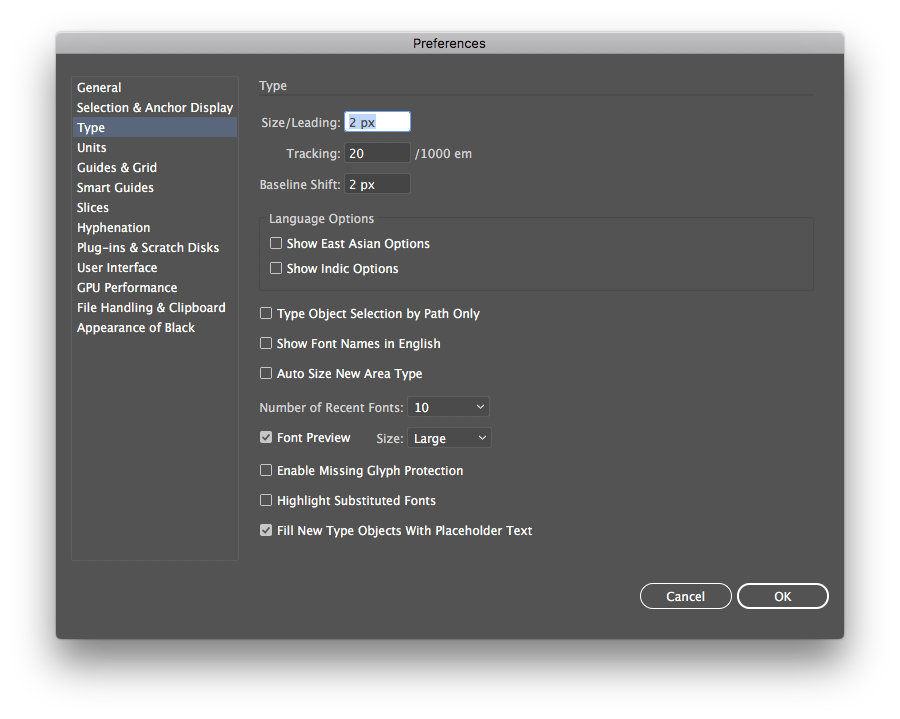Open the Appearance of Black category
Viewport: 900px width, 719px height.
pos(136,328)
